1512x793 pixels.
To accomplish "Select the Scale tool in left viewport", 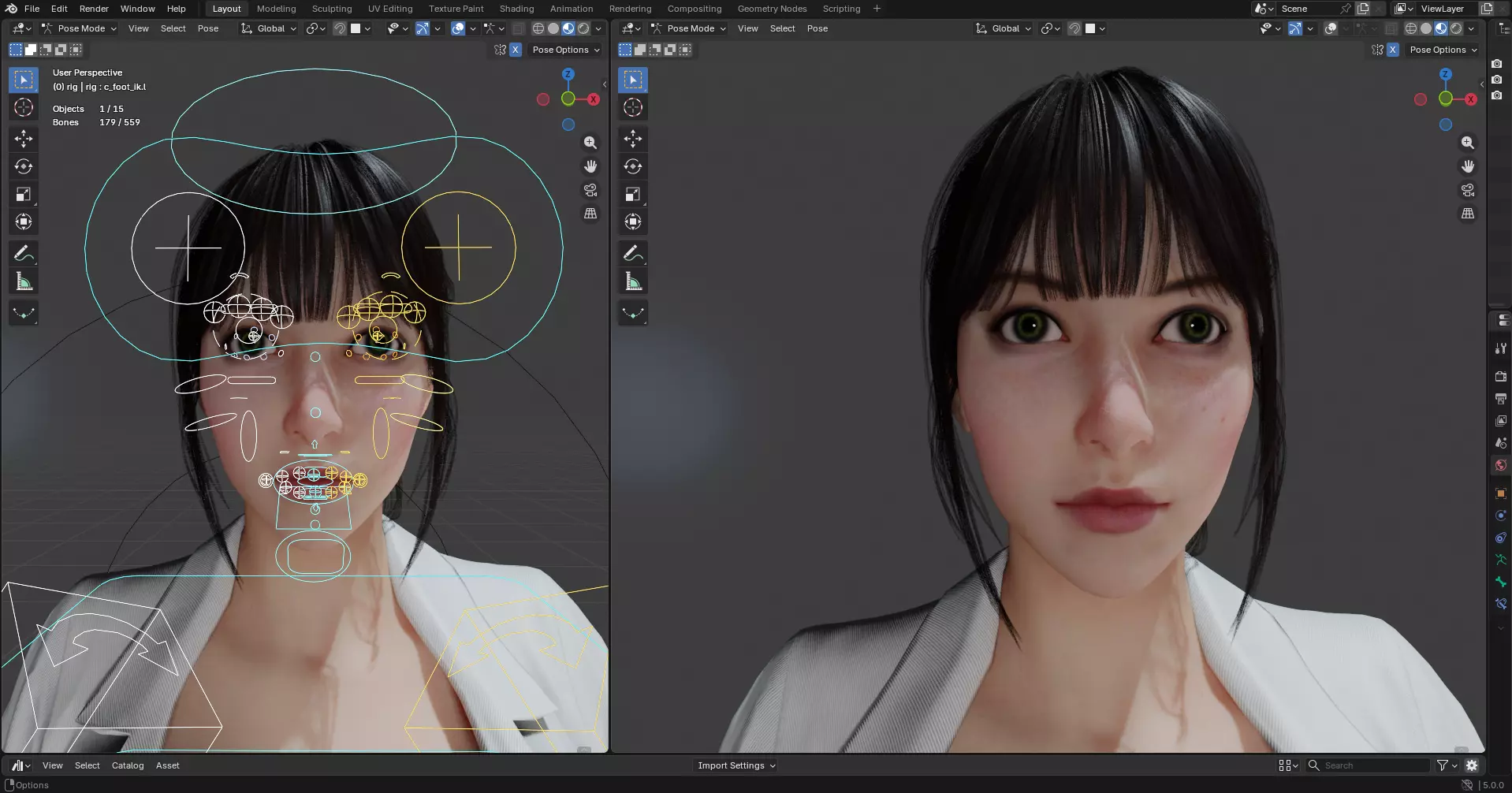I will (24, 194).
